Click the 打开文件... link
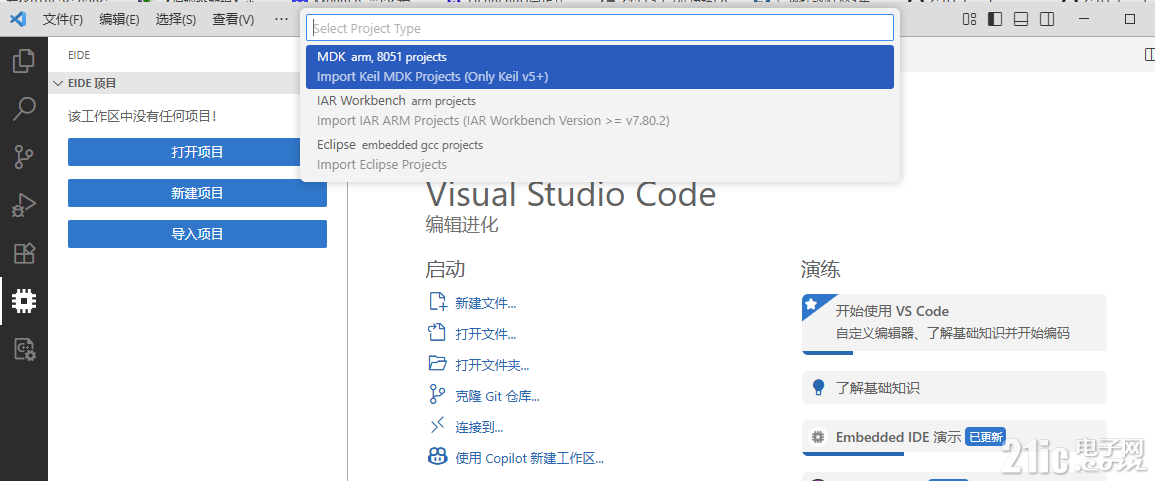 tap(485, 334)
